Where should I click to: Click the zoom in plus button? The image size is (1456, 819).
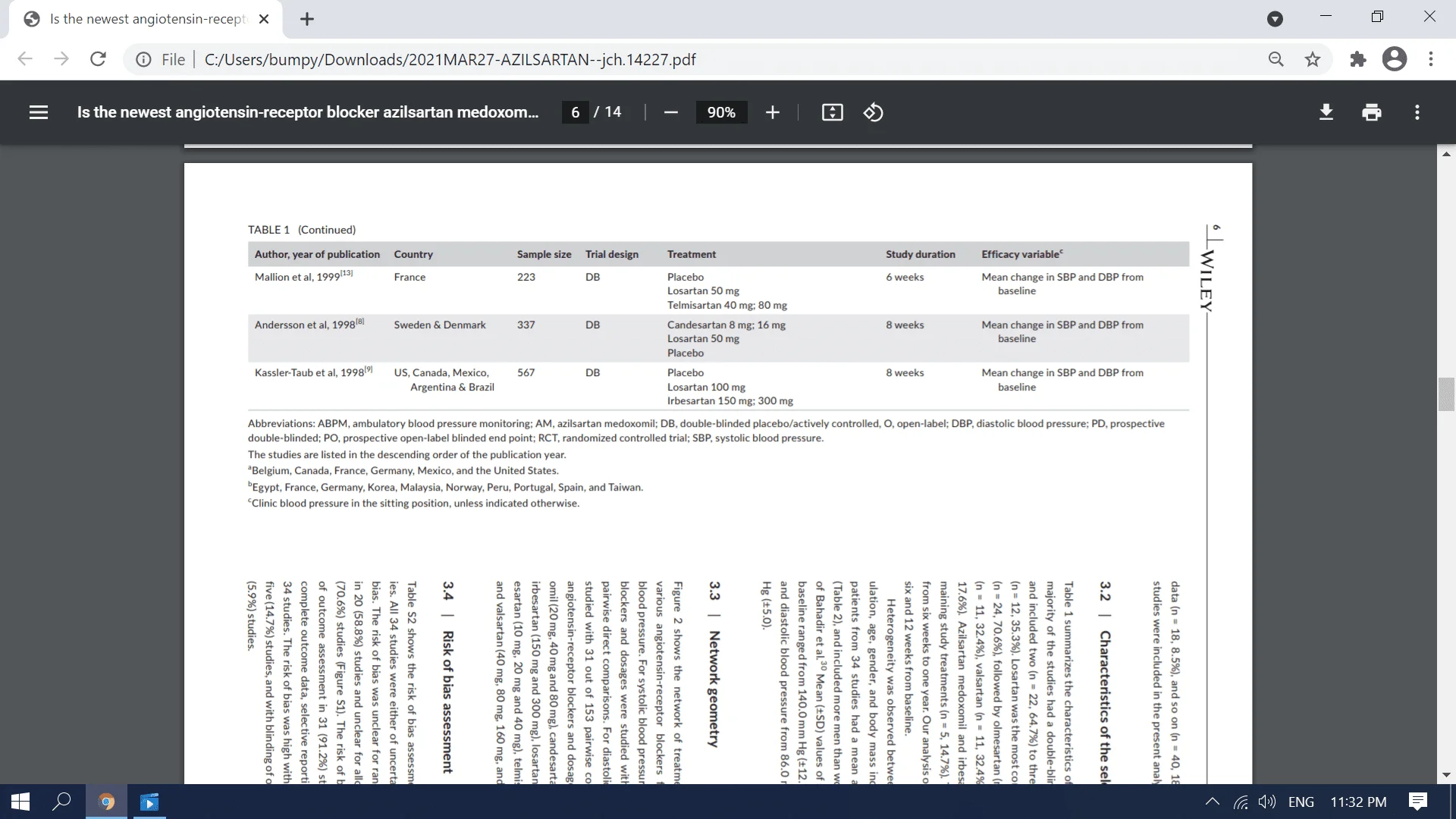pos(772,112)
